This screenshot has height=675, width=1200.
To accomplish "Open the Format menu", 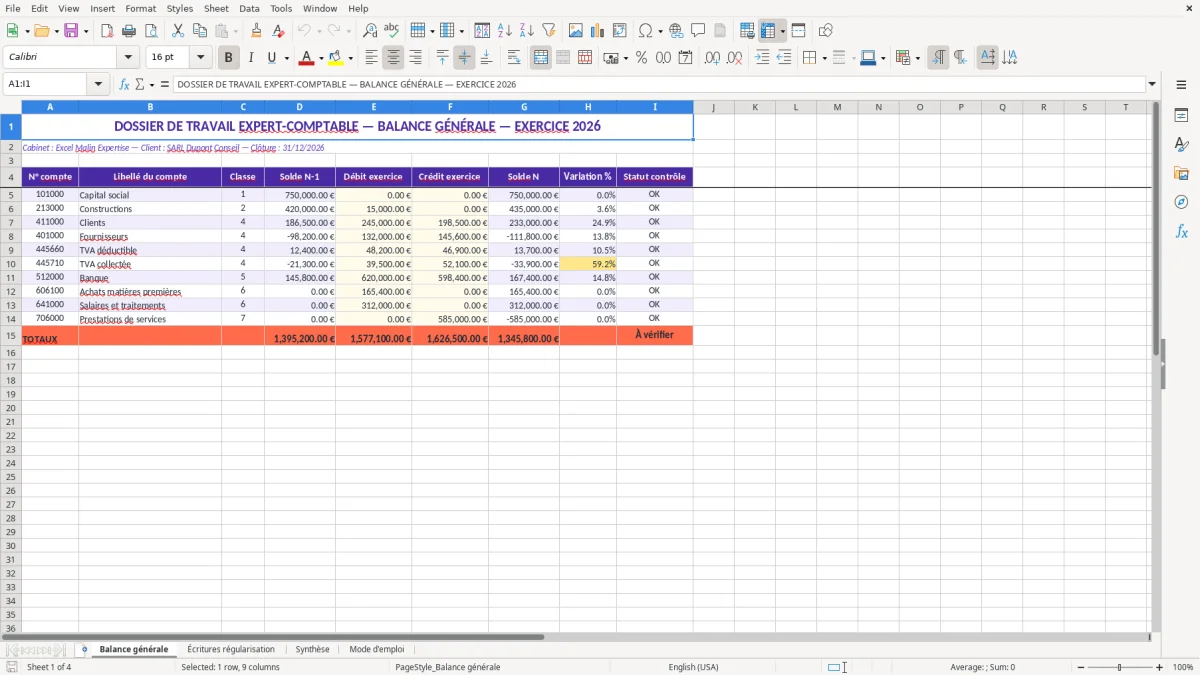I will coord(140,8).
